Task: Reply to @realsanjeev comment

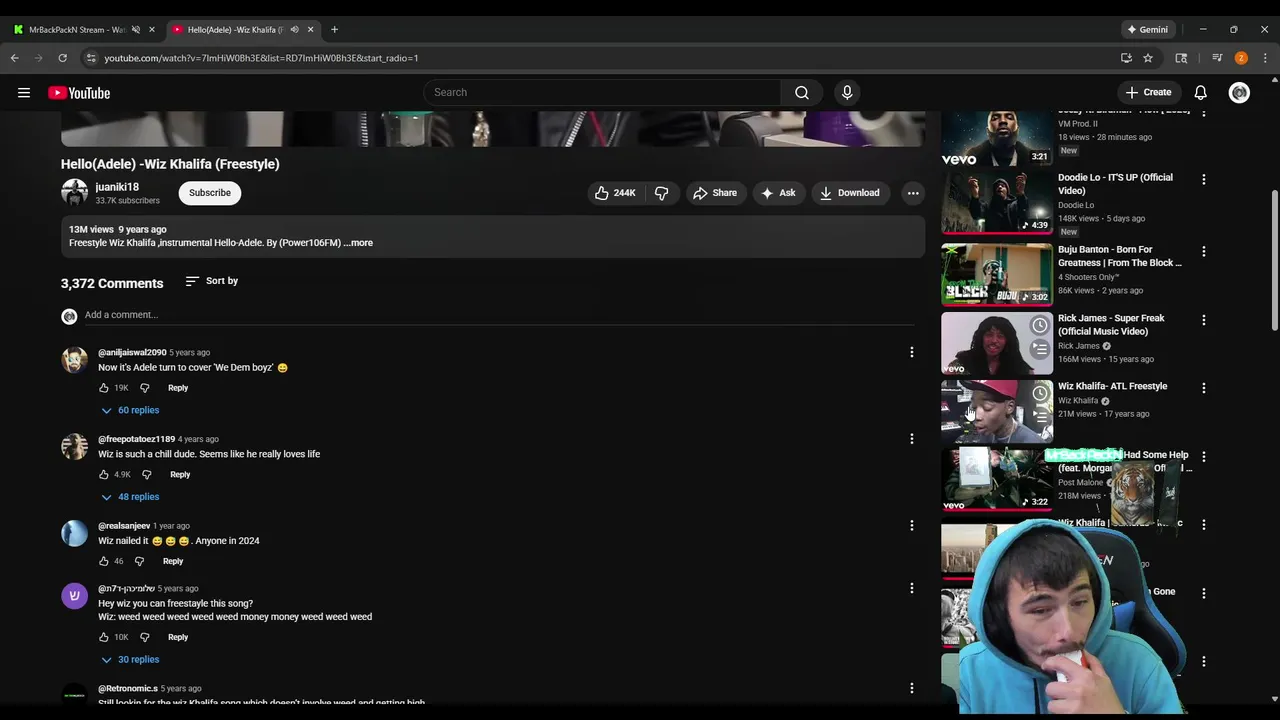Action: click(173, 561)
